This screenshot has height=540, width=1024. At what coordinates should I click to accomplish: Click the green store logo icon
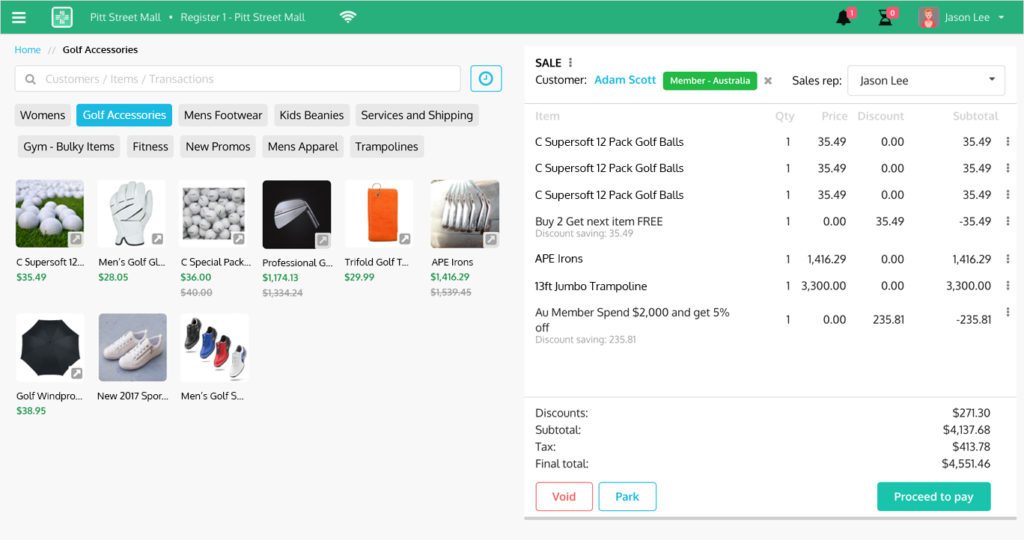[x=63, y=17]
